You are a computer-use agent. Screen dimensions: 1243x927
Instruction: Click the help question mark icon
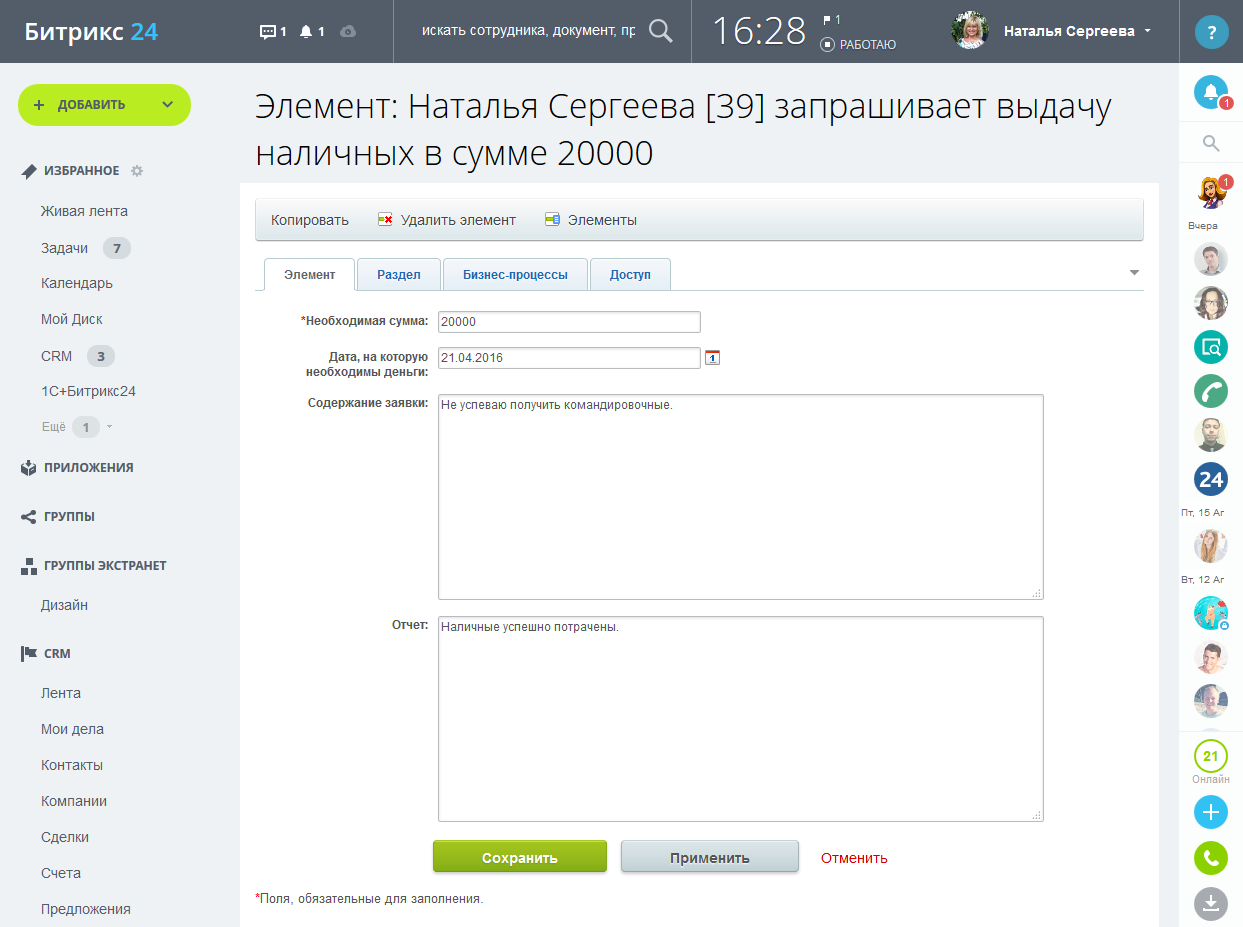point(1211,32)
